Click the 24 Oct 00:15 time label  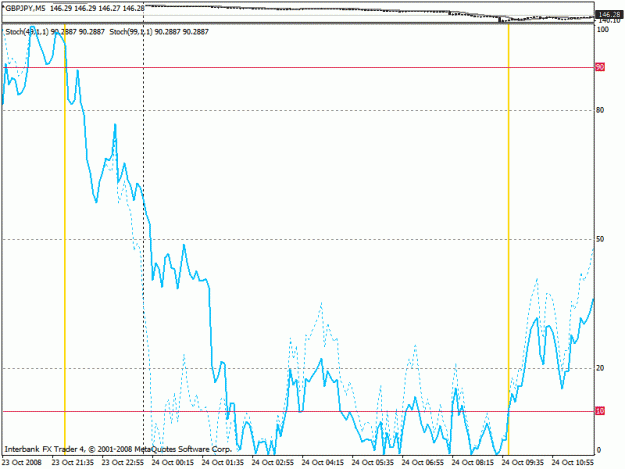pos(173,462)
